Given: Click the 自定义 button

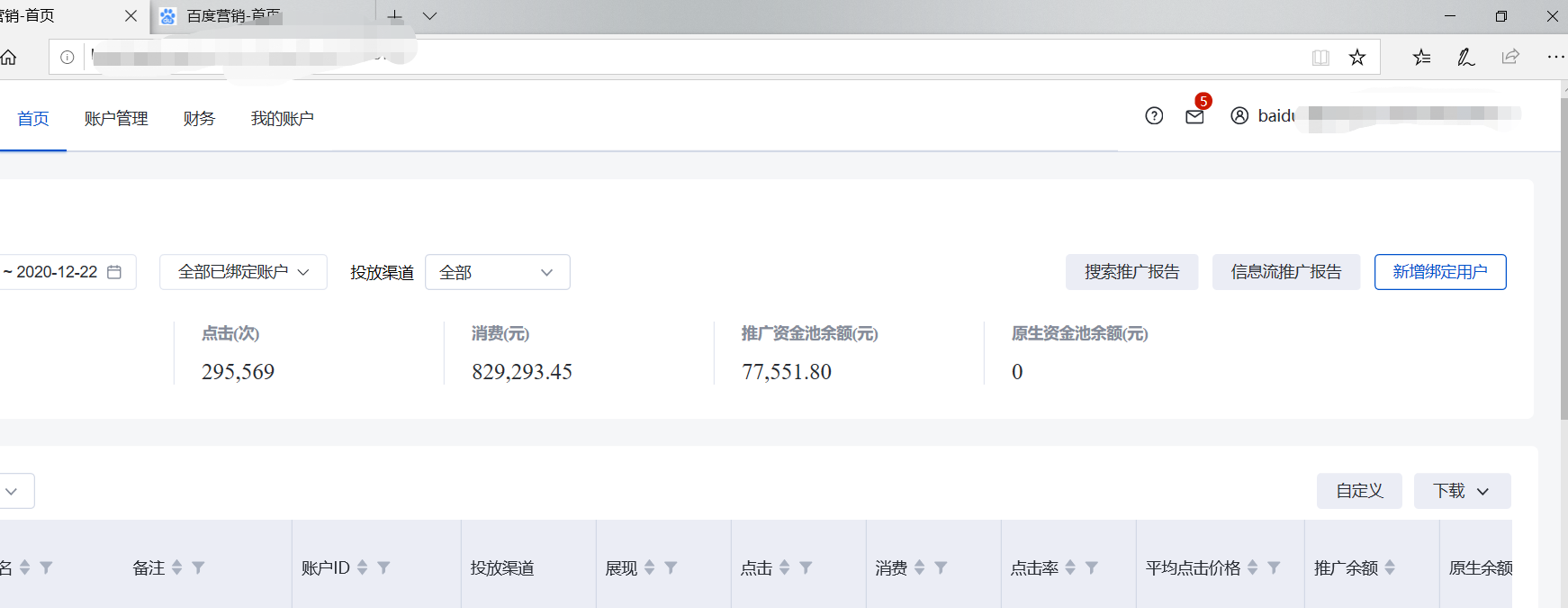Looking at the screenshot, I should click(1359, 491).
